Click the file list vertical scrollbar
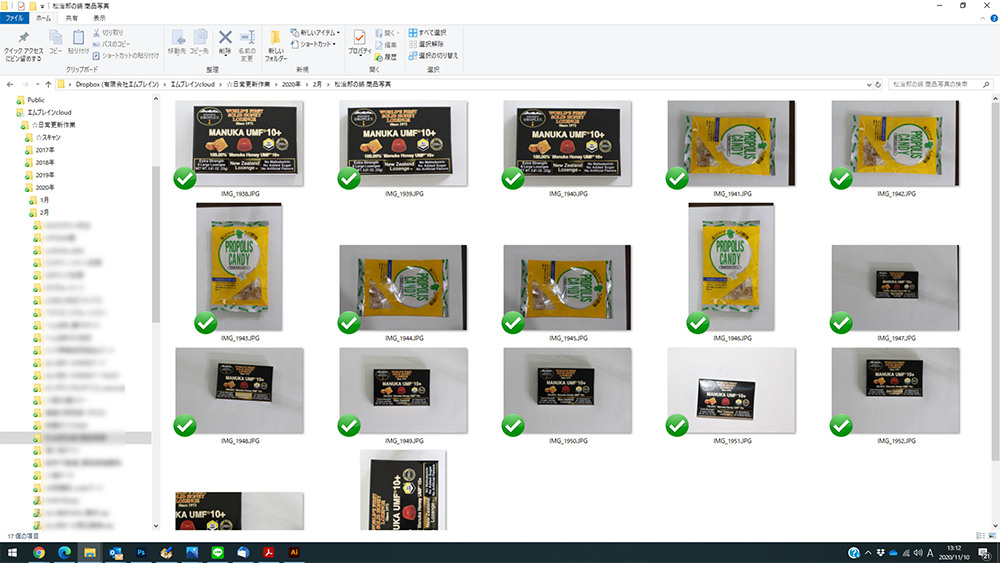This screenshot has width=1000, height=563. (x=995, y=284)
